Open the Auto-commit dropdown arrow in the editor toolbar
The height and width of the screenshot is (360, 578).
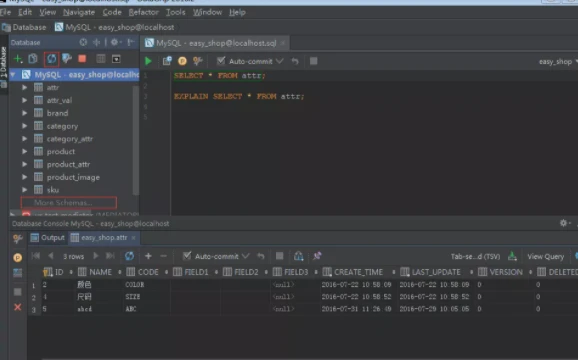pos(279,61)
